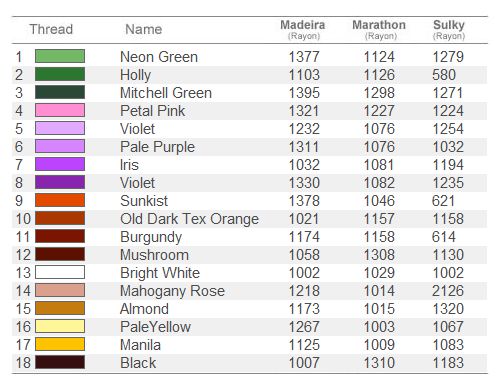Select the PaleYellow row name
This screenshot has height=384, width=500.
pyautogui.click(x=155, y=327)
